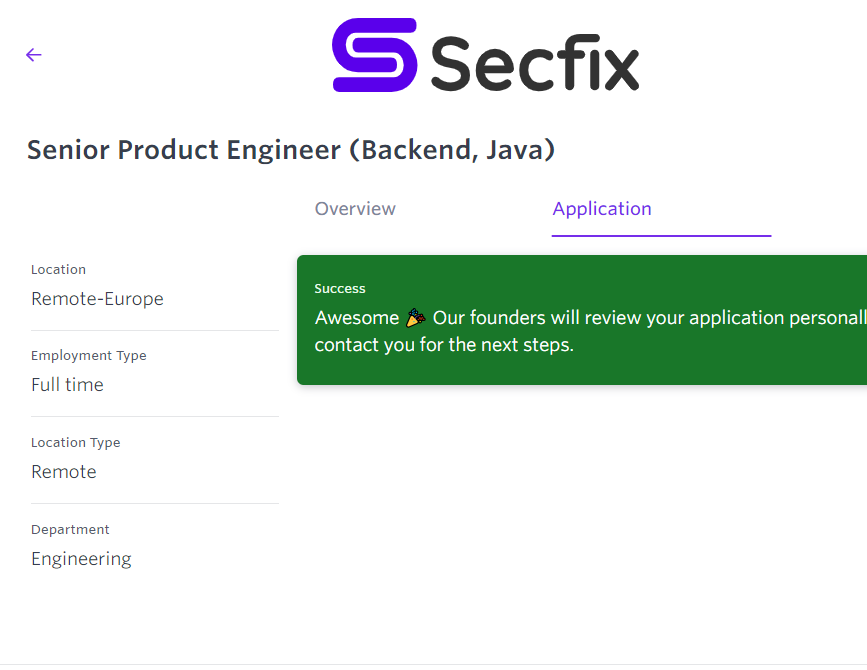
Task: Click the purple Secfix S logo mark
Action: 374,55
